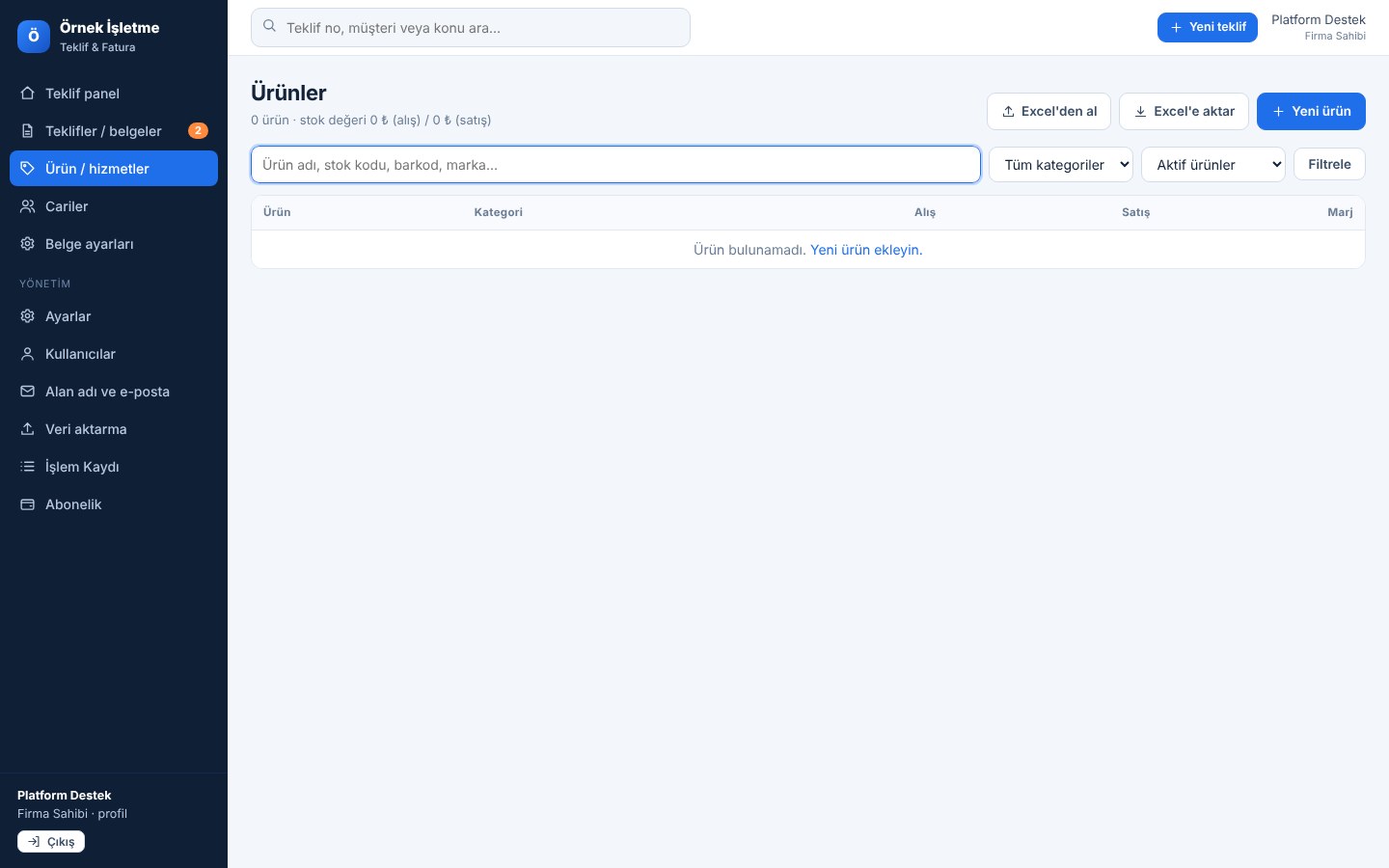Click the tag icon beside Ürün / hizmetler
The height and width of the screenshot is (868, 1389).
28,169
